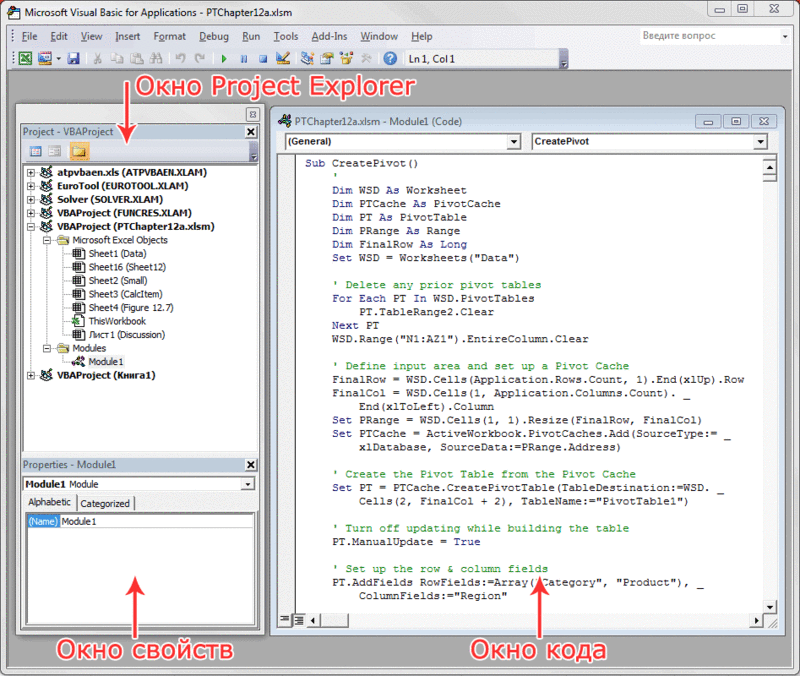Run the macro with the green play icon
This screenshot has width=800, height=676.
[x=224, y=59]
